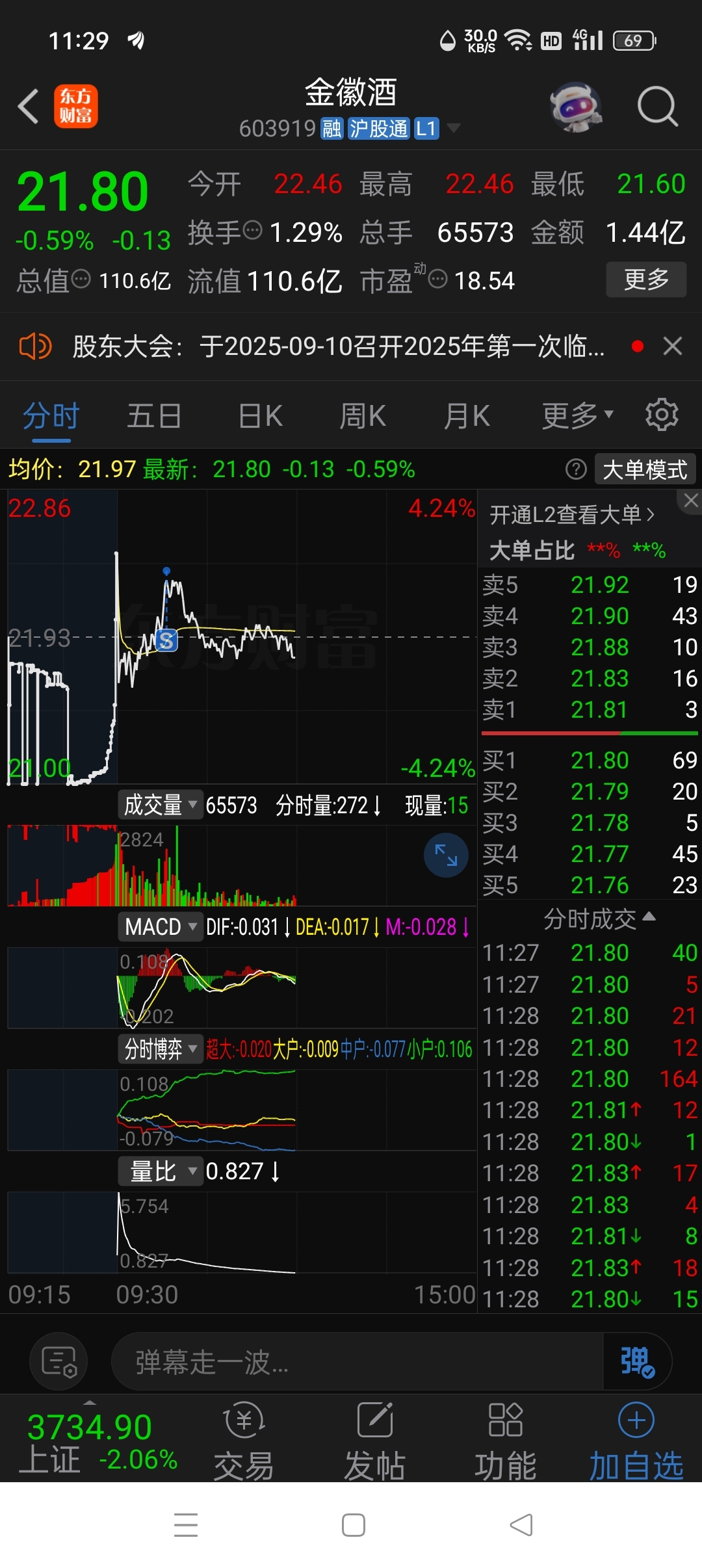This screenshot has width=702, height=1568.
Task: Tap the back arrow icon
Action: pyautogui.click(x=28, y=106)
